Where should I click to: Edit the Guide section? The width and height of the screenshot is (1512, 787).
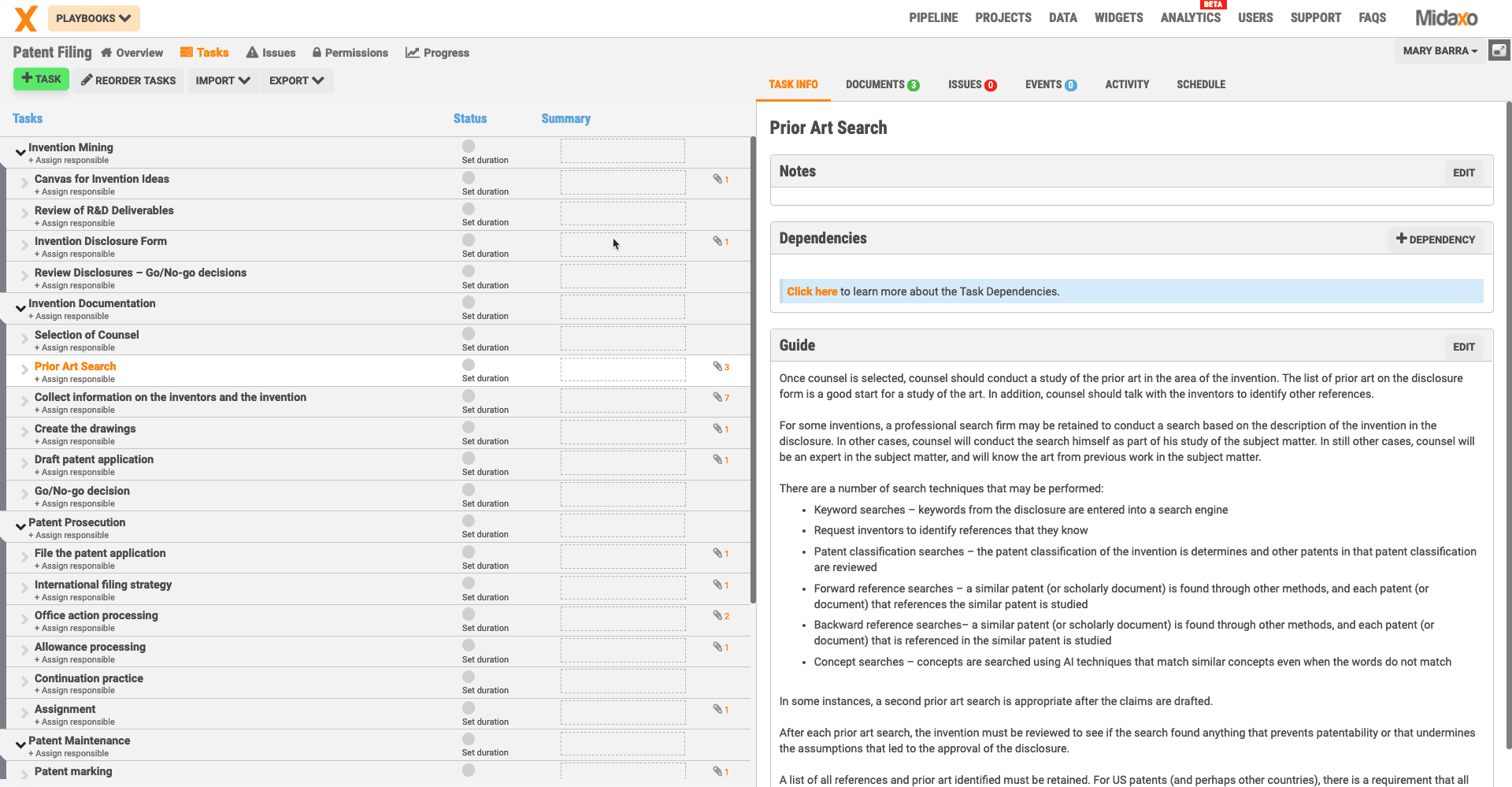1463,347
